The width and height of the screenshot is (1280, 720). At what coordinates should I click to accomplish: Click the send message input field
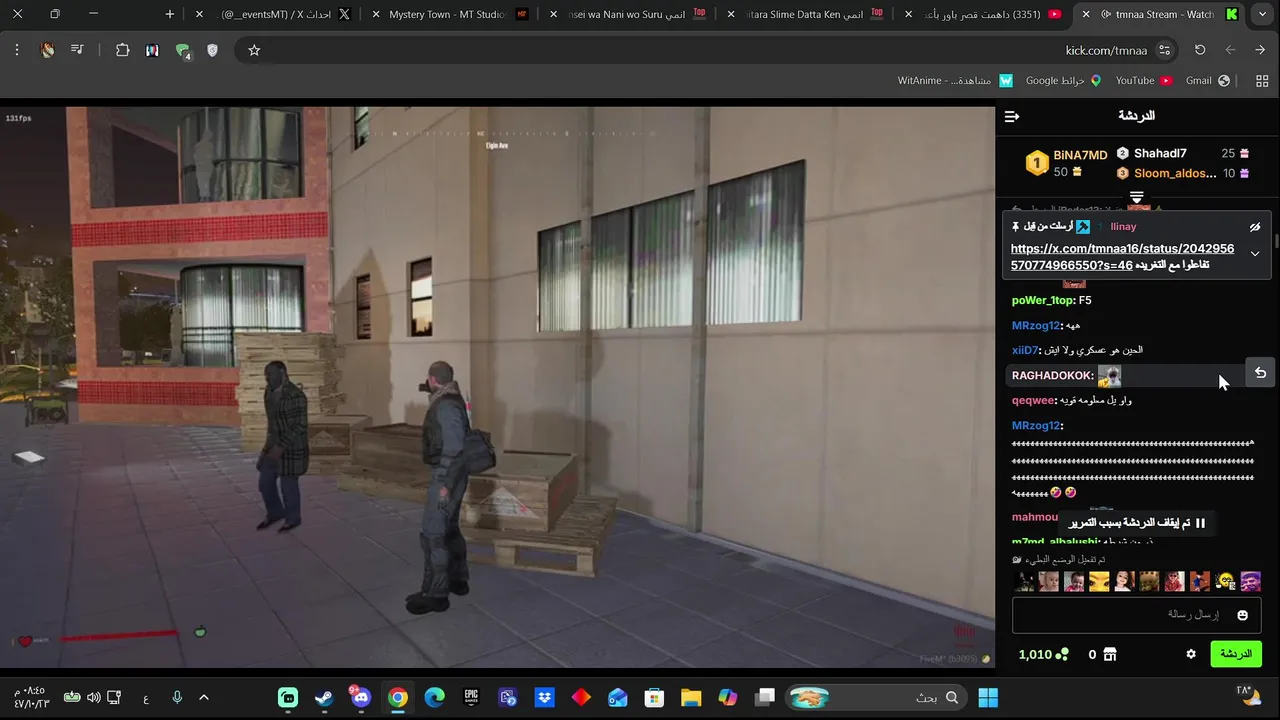1135,615
